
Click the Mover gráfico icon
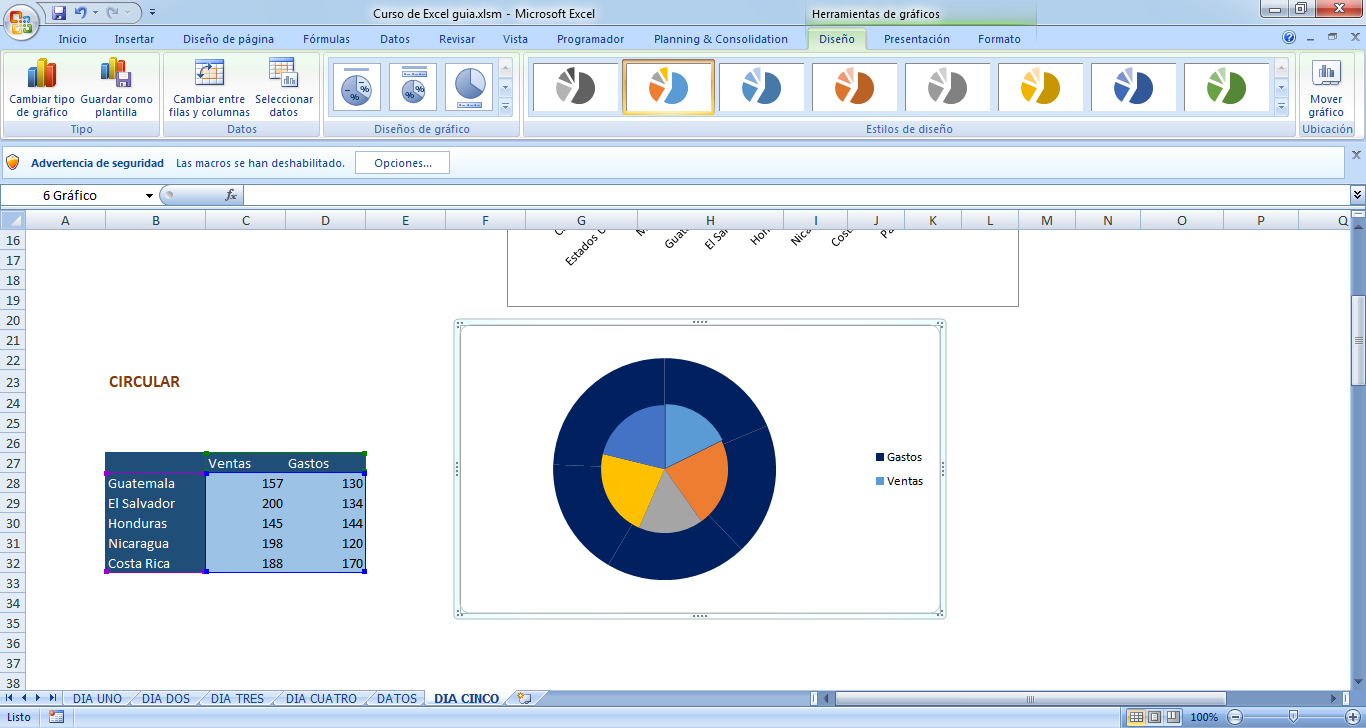pos(1326,88)
